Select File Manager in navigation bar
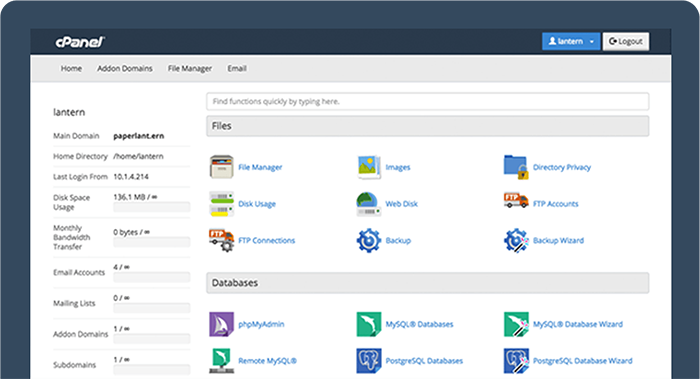This screenshot has height=379, width=700. click(x=190, y=68)
